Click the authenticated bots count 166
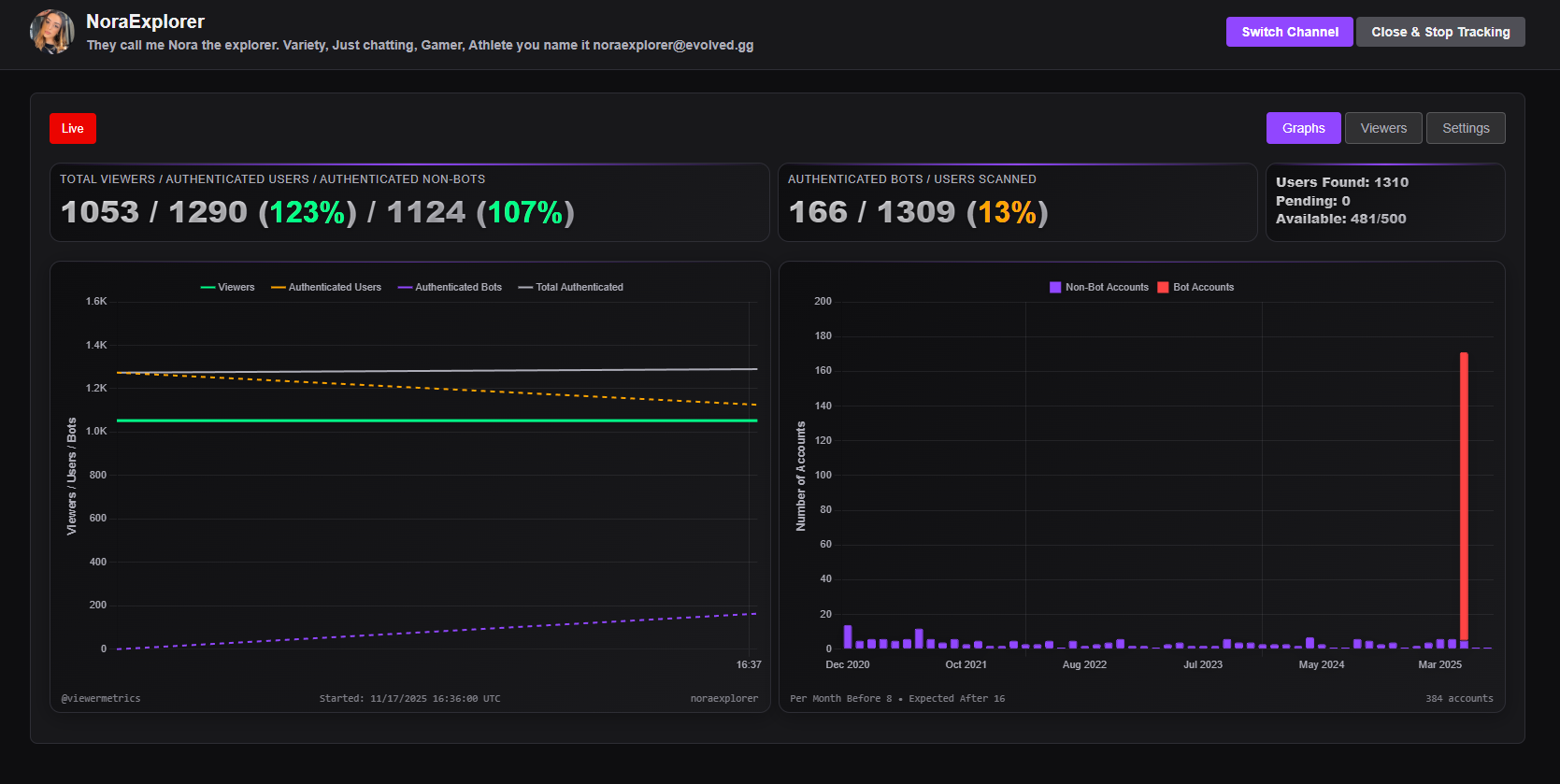Screen dimensions: 1560x784 pyautogui.click(x=818, y=212)
